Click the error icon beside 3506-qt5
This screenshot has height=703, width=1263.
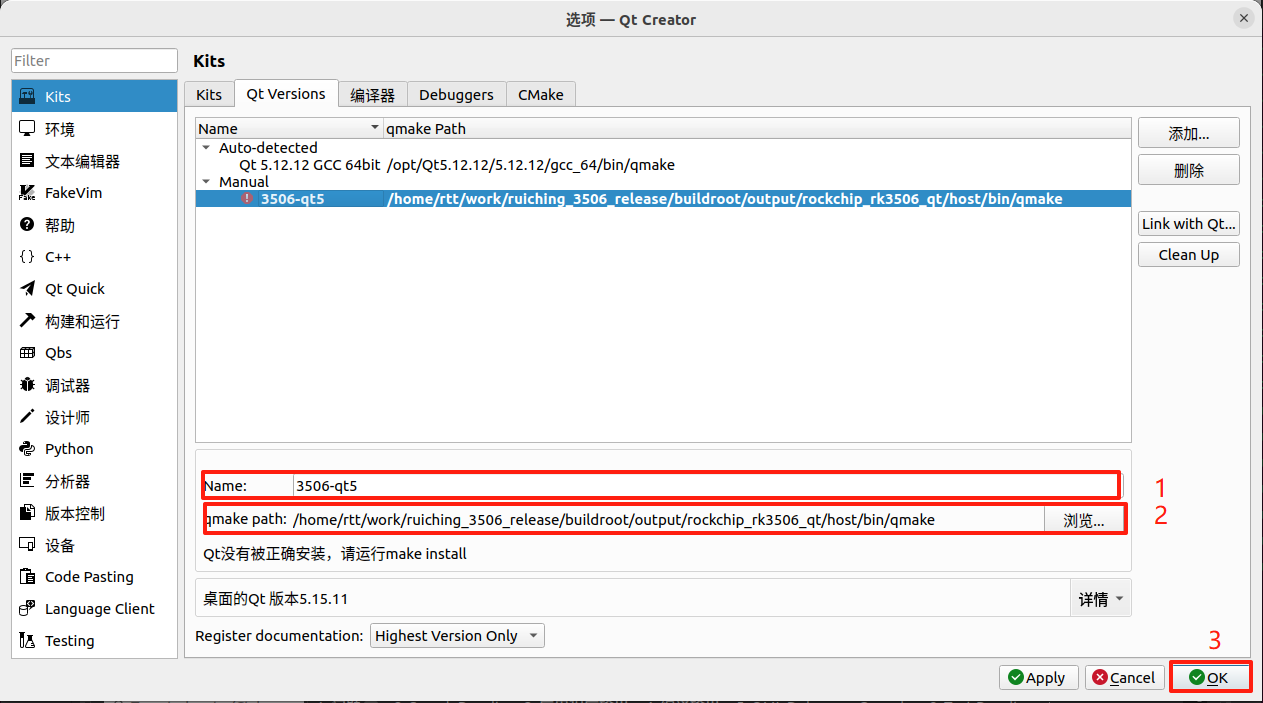coord(248,199)
